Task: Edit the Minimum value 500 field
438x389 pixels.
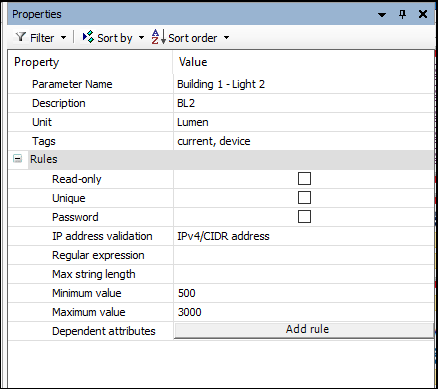Action: tap(304, 293)
